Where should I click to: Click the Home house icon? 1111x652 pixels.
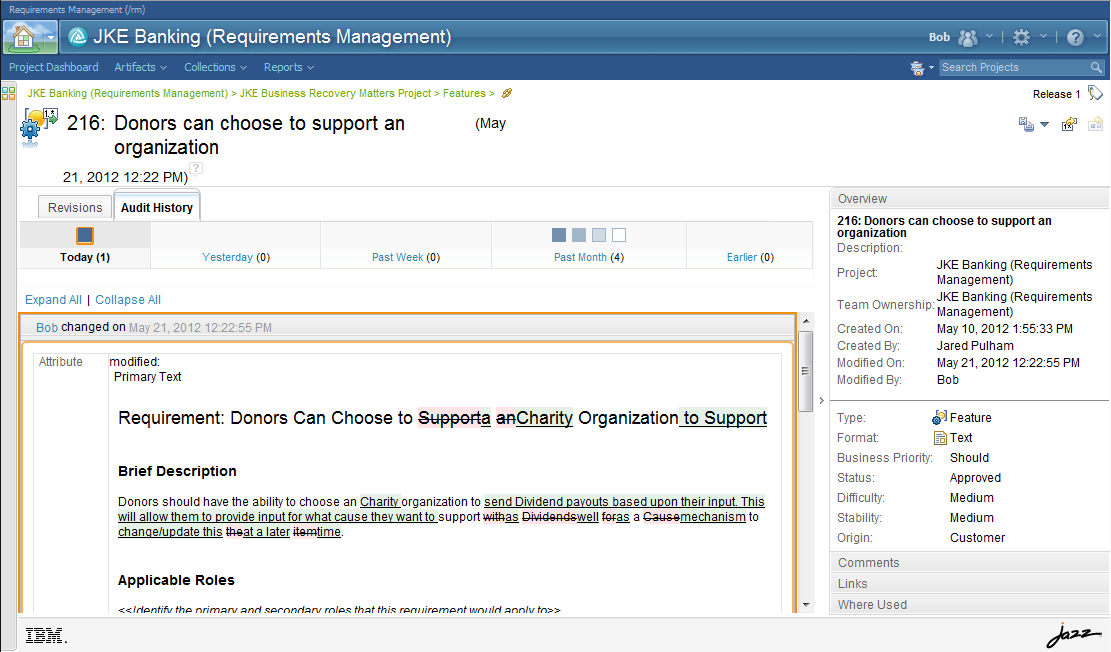[x=23, y=36]
